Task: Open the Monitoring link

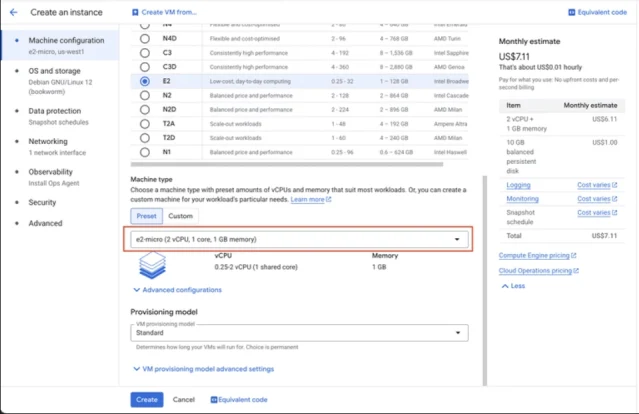Action: 522,199
